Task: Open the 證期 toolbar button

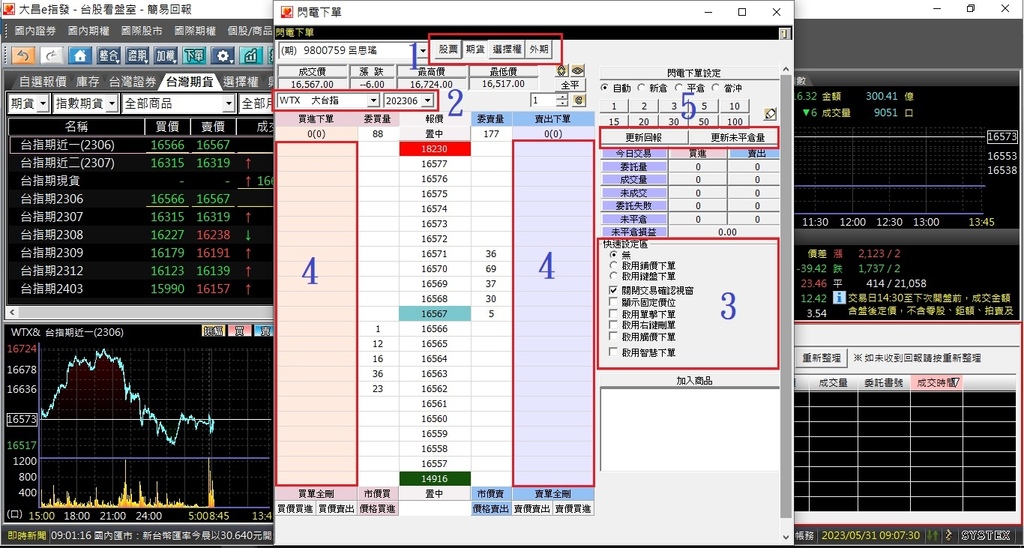Action: tap(137, 56)
